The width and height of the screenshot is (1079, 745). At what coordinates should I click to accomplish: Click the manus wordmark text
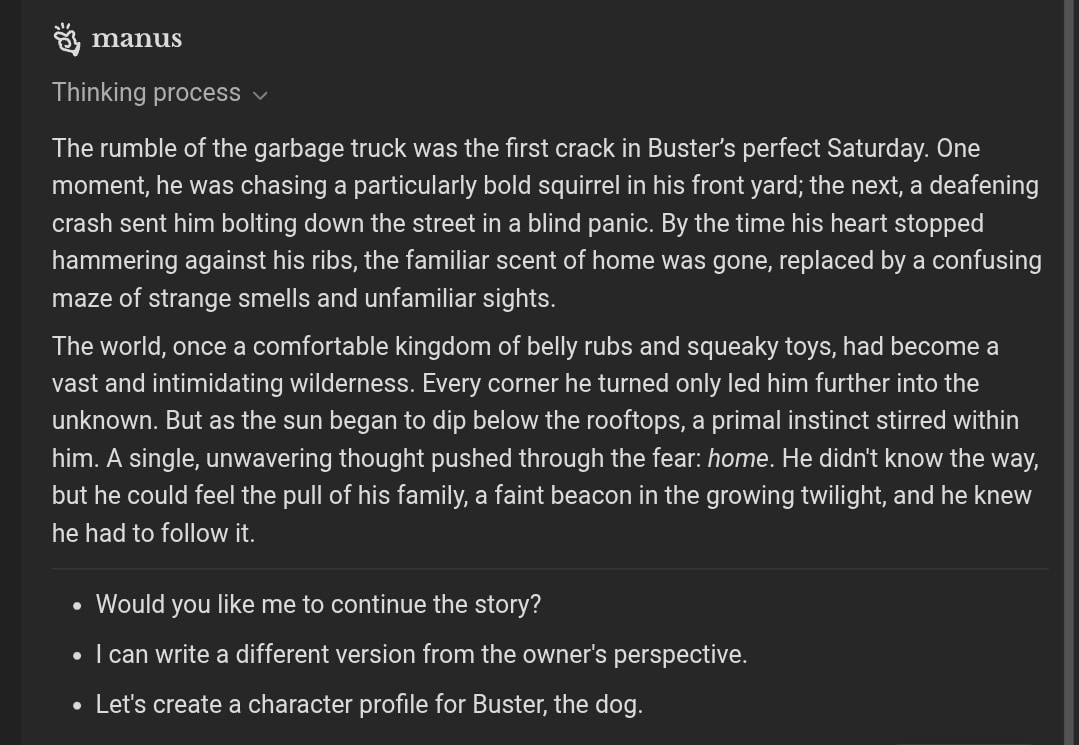coord(137,39)
